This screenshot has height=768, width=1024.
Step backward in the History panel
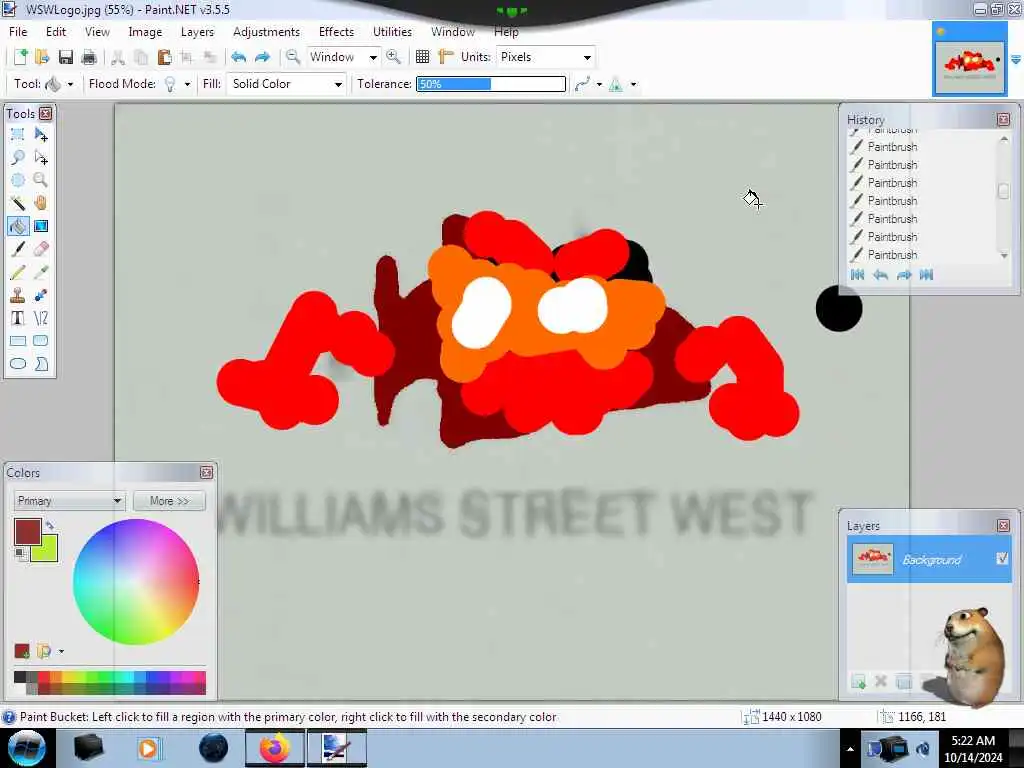(x=880, y=275)
